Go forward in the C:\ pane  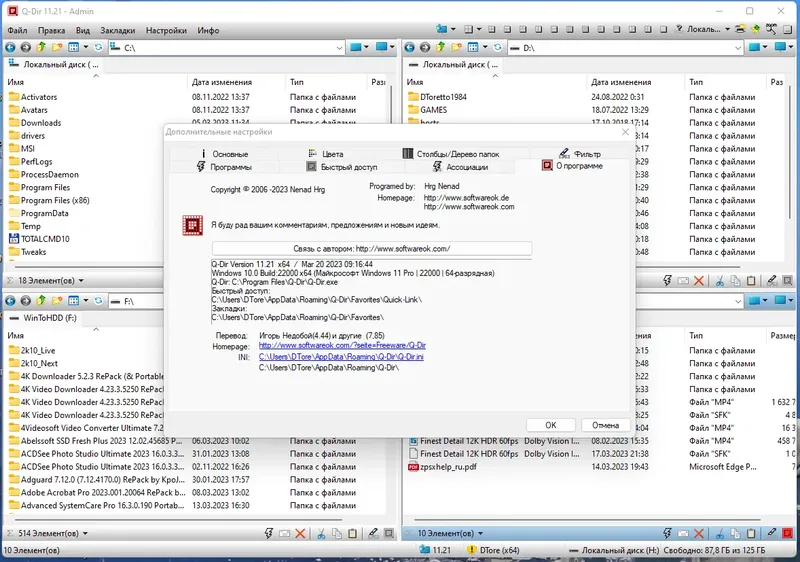(x=26, y=47)
